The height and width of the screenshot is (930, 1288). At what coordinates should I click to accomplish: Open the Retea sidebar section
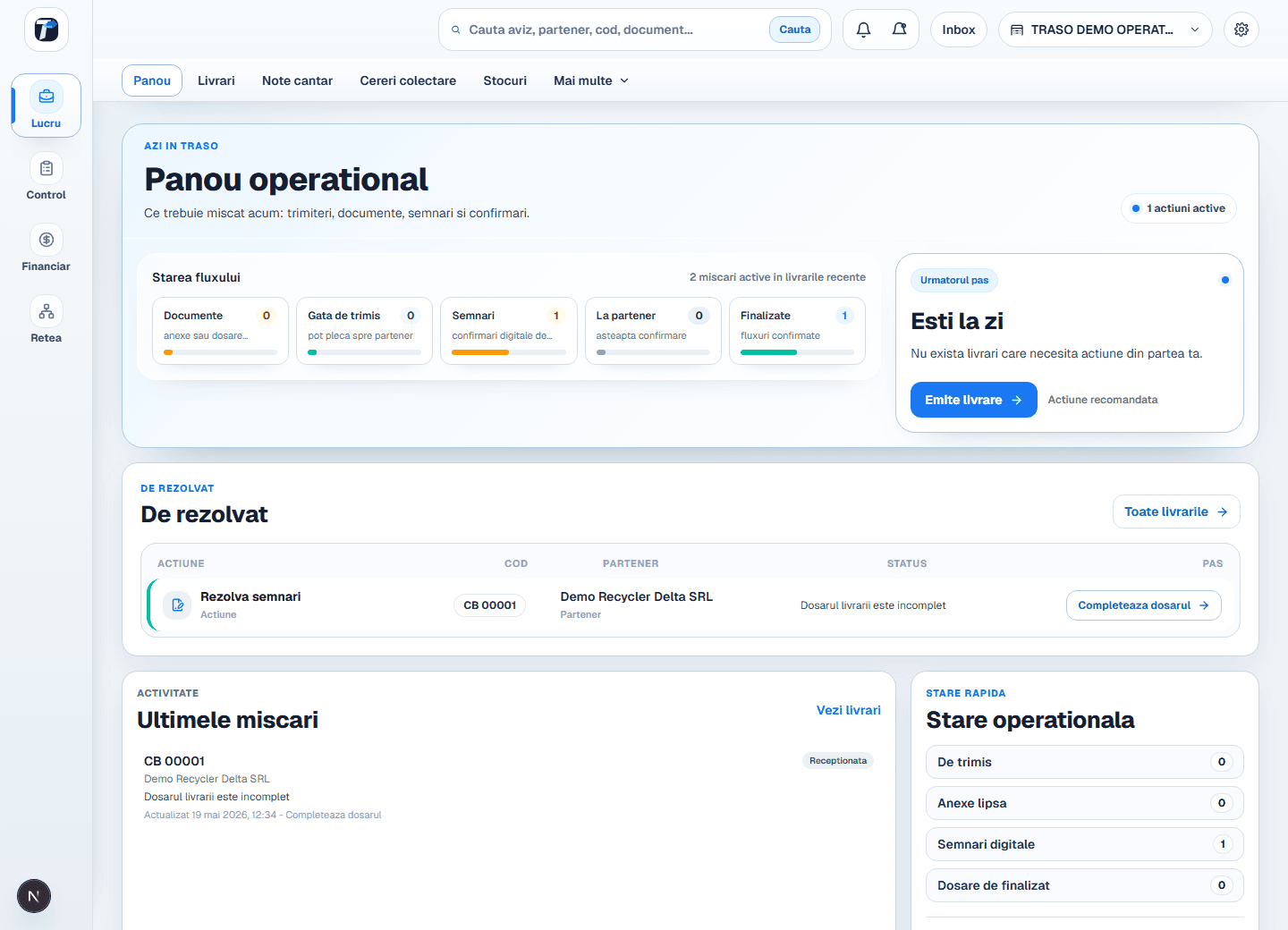click(x=47, y=320)
